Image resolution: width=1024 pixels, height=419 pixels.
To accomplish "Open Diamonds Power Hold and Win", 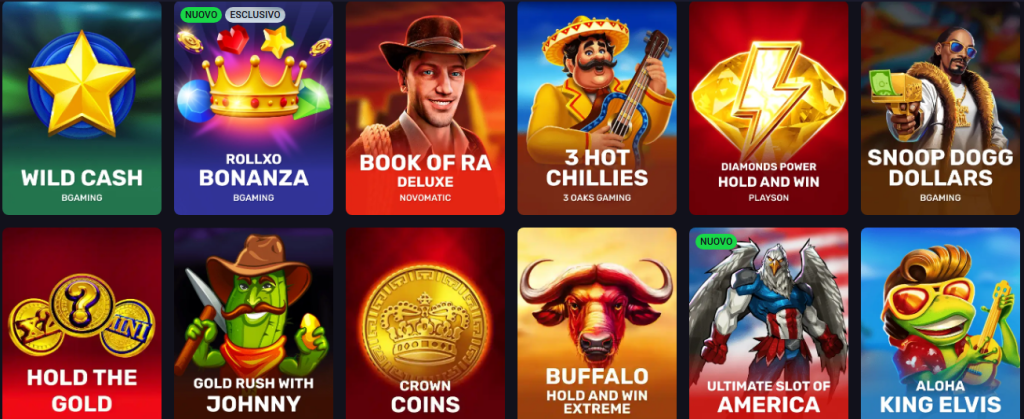I will (769, 108).
